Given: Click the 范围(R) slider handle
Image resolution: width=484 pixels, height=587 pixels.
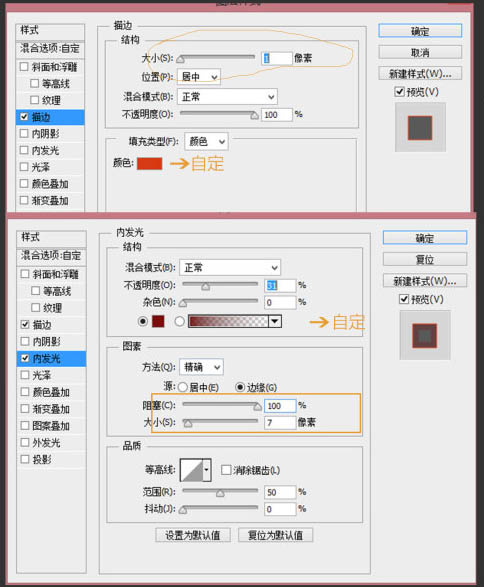Looking at the screenshot, I should coord(220,493).
